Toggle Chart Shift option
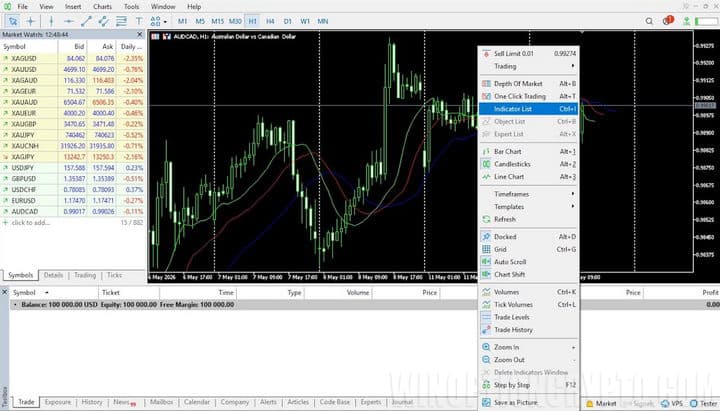Screen dimensions: 720x411 coord(529,275)
